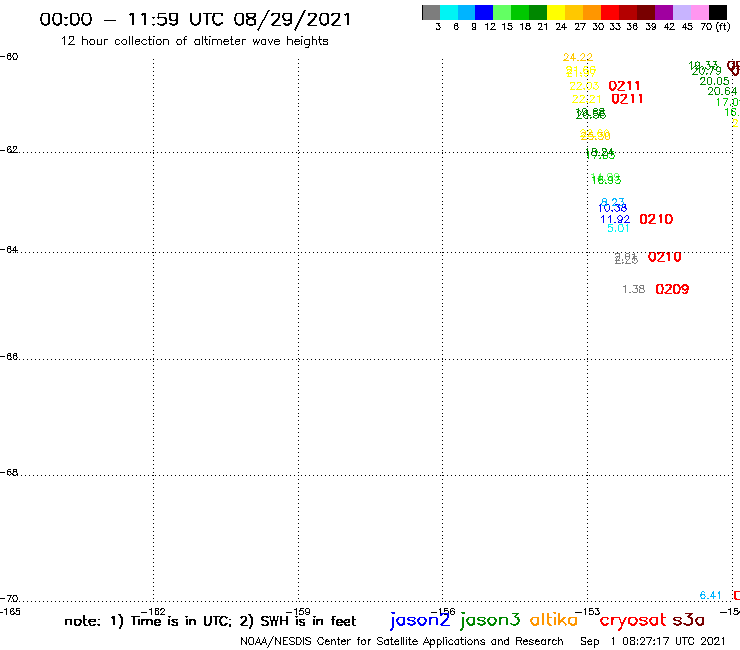Viewport: 740px width, 650px height.
Task: Select the 'jason3' satellite legend label
Action: point(490,620)
